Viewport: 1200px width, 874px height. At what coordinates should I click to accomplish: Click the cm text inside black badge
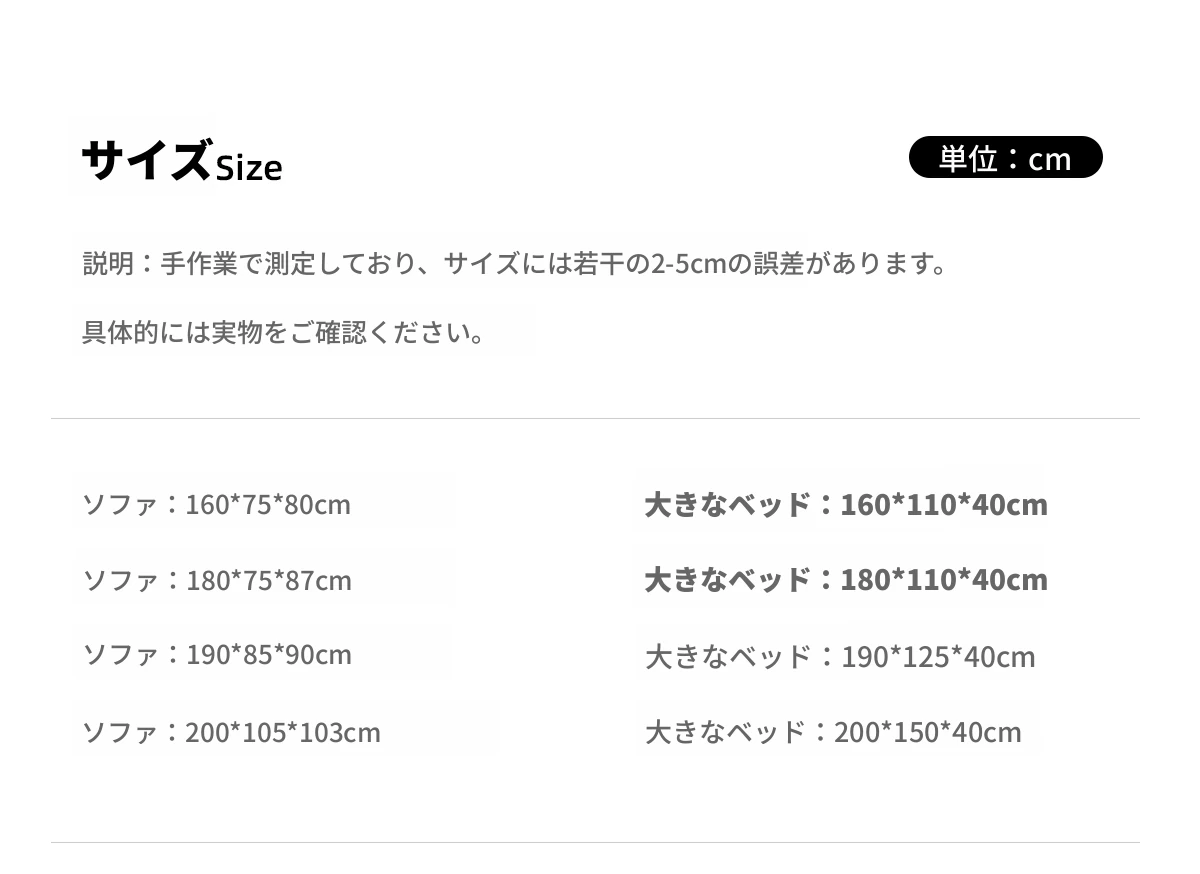[x=1049, y=159]
